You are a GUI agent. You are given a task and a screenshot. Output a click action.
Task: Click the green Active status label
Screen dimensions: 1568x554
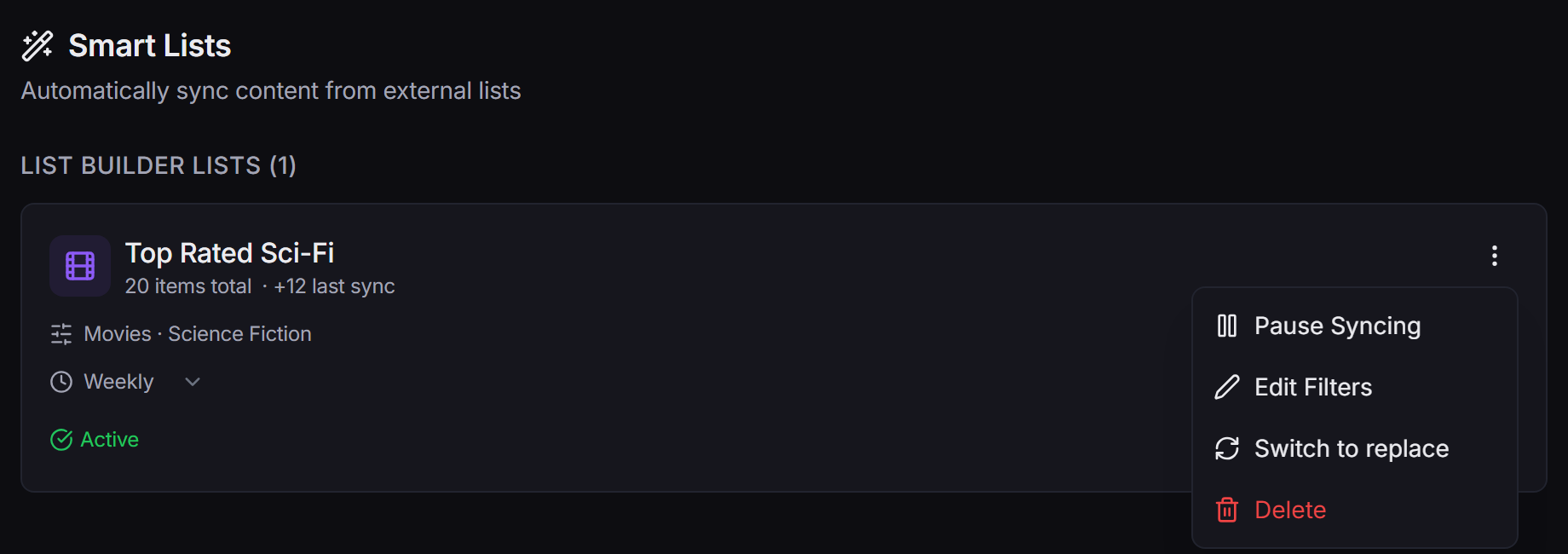click(110, 440)
